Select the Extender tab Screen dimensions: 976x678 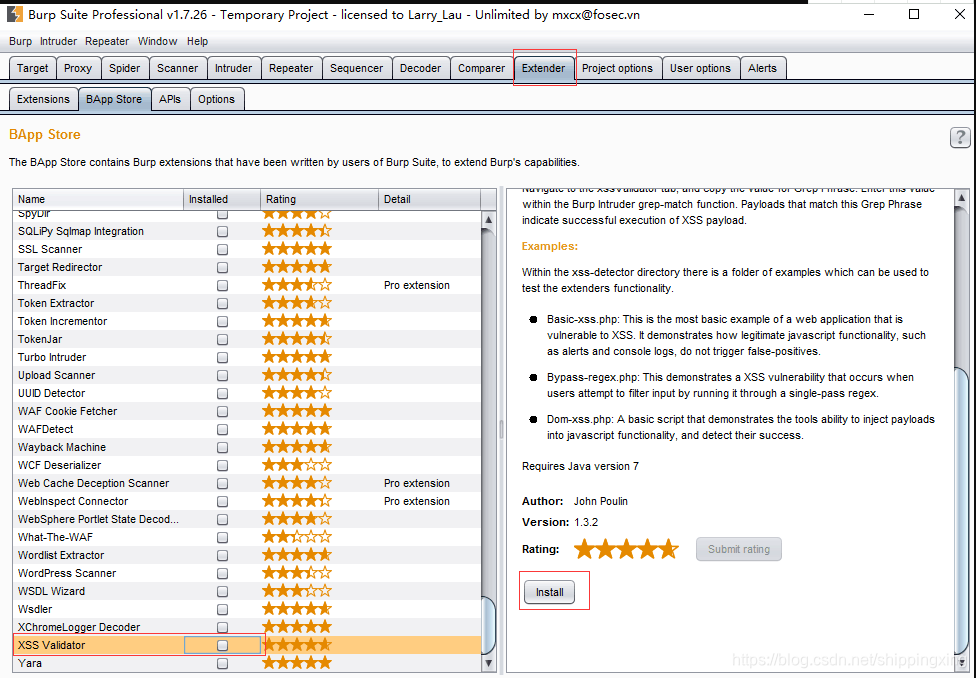(x=543, y=68)
